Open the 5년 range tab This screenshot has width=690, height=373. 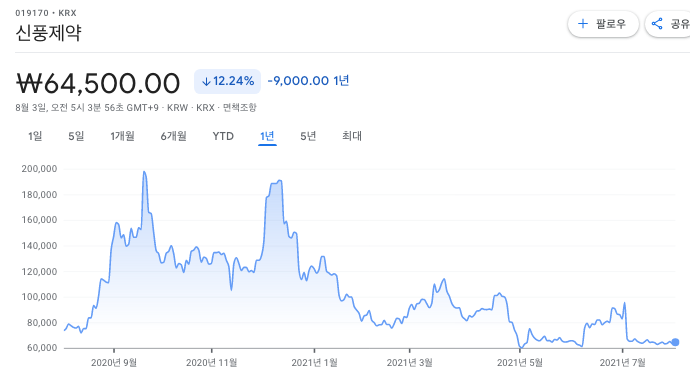tap(308, 136)
